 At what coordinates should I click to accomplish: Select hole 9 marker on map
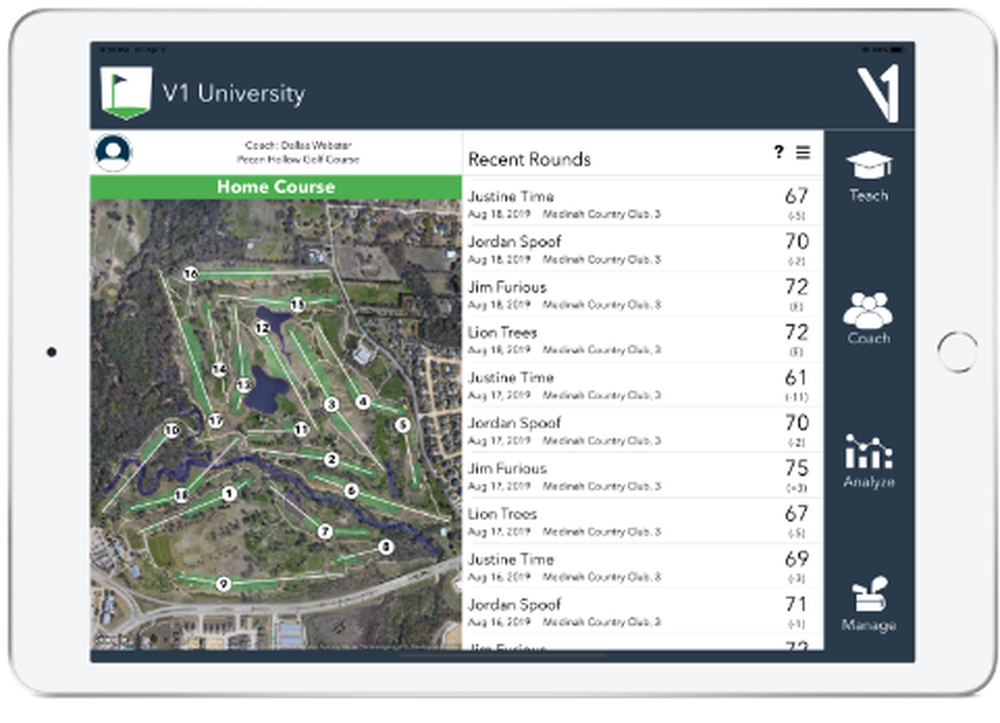coord(223,583)
